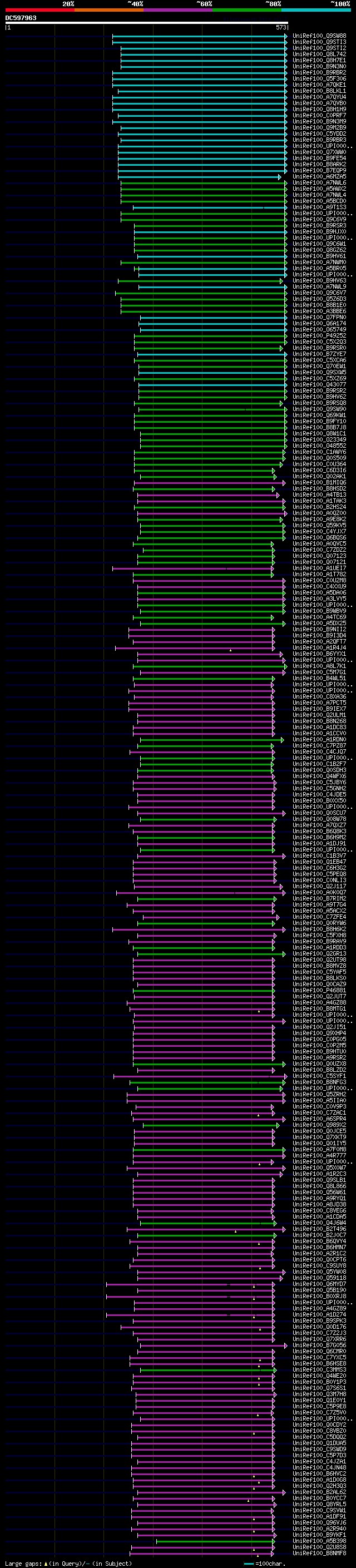Click UniRef100_A5B398 label
Image resolution: width=356 pixels, height=1568 pixels.
pyautogui.click(x=319, y=1541)
